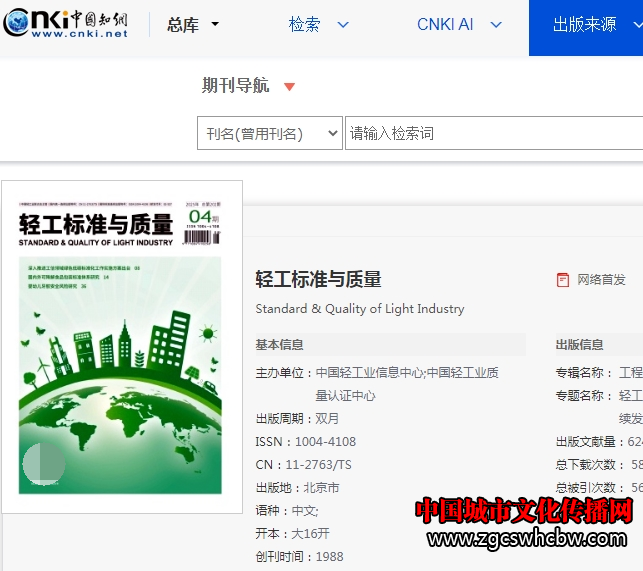Screen dimensions: 643x571
Task: Click the 请输入检索词 search box
Action: pos(490,133)
